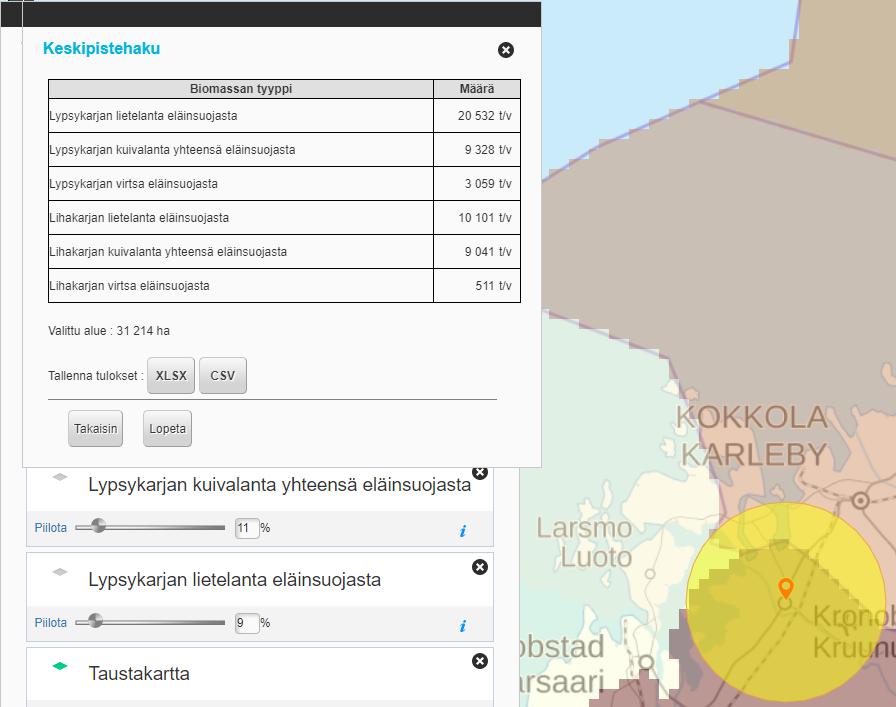The width and height of the screenshot is (896, 707).
Task: Close the Keskipistehaku dialog
Action: 506,50
